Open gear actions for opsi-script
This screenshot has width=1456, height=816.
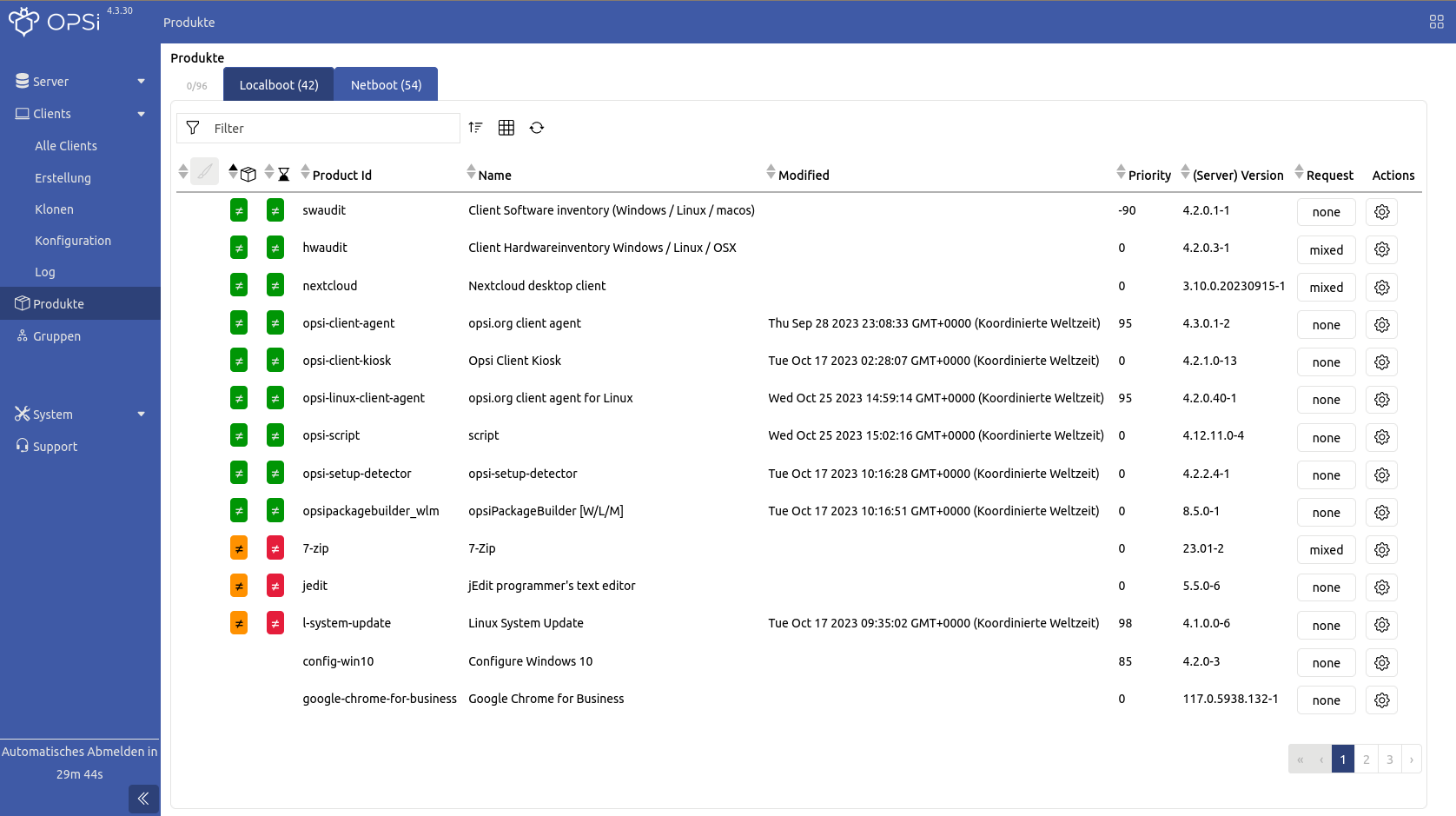click(1381, 437)
